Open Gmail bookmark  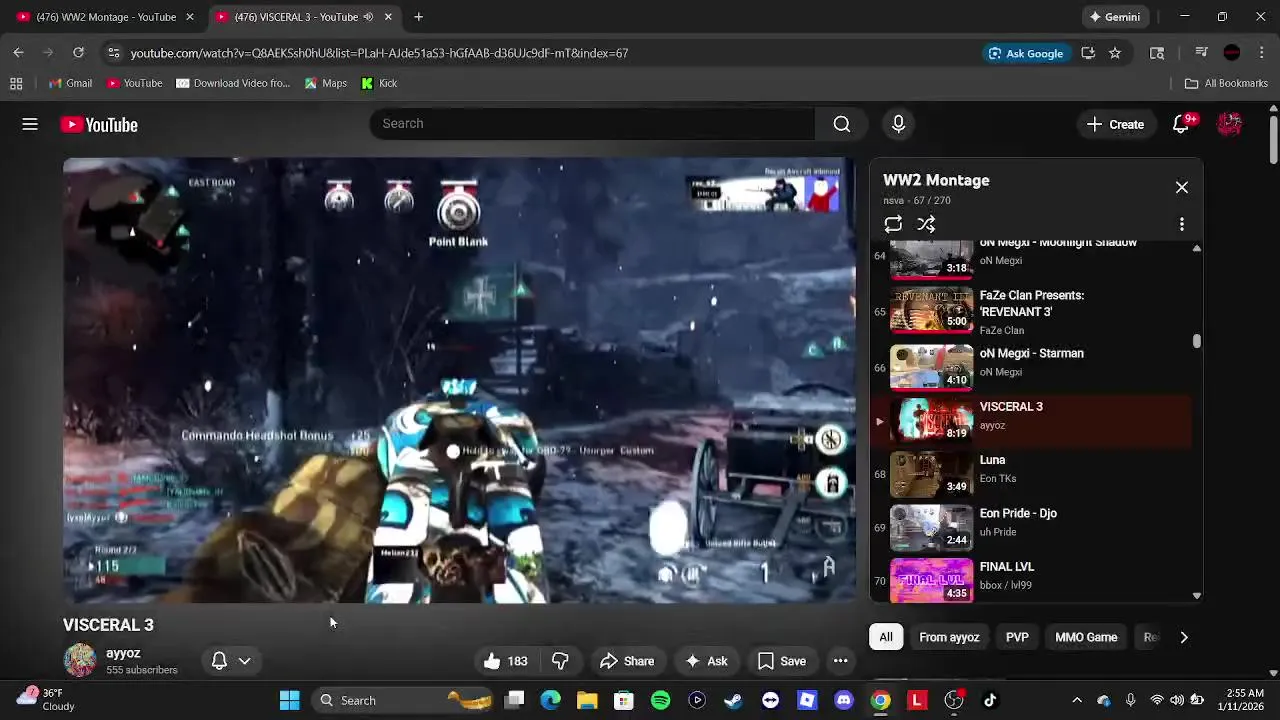pos(70,83)
